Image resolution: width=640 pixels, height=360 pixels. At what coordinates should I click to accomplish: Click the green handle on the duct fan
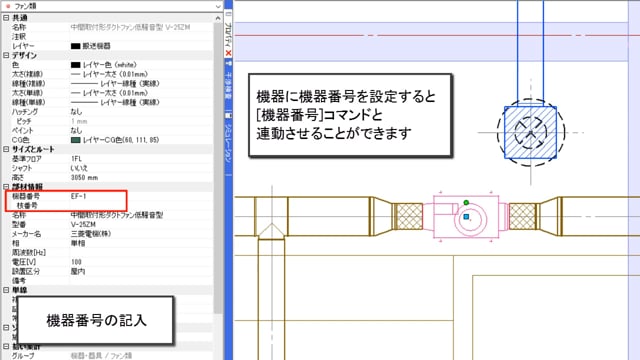click(466, 202)
